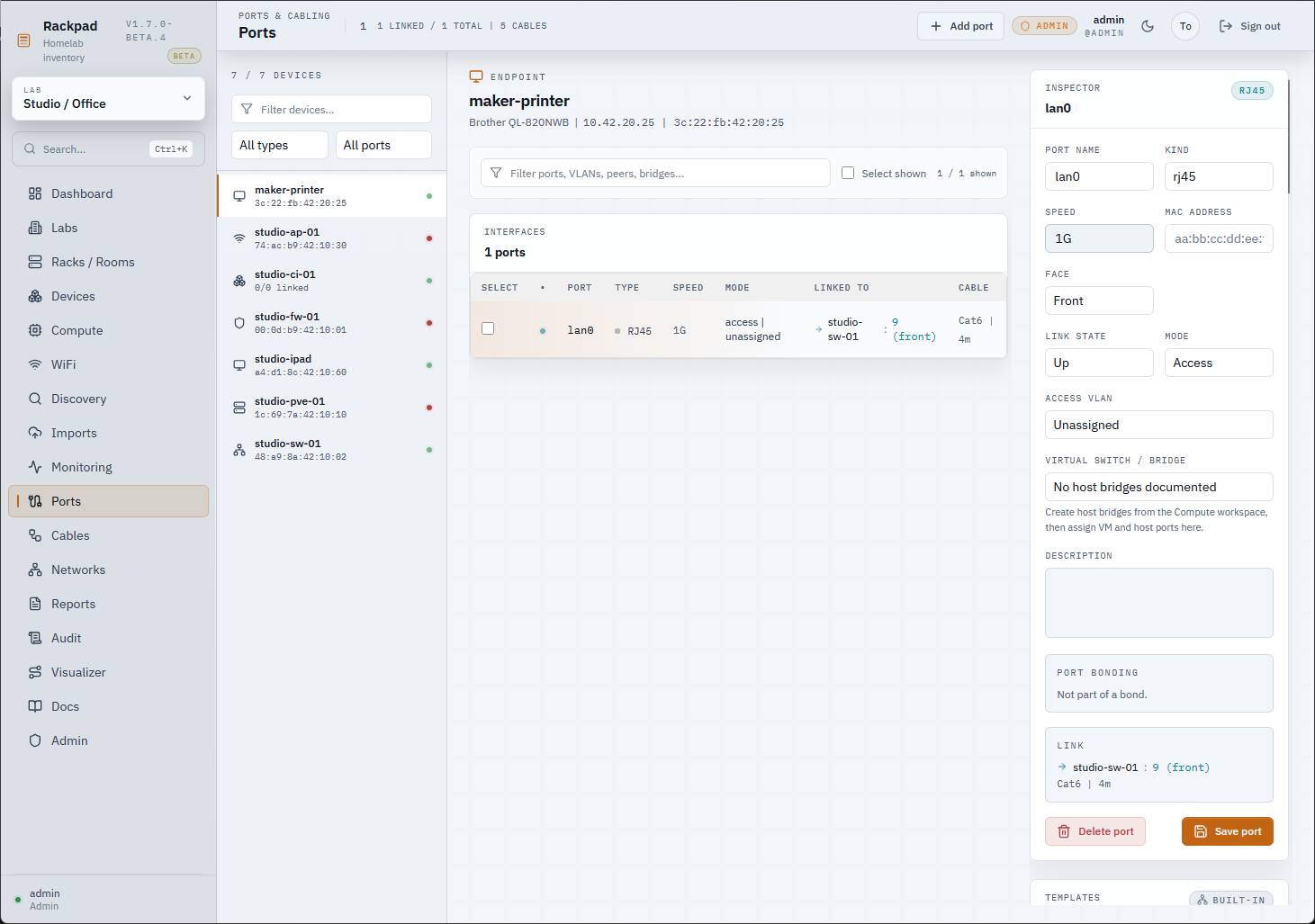Click the studio-pve-01 server icon

[x=239, y=407]
